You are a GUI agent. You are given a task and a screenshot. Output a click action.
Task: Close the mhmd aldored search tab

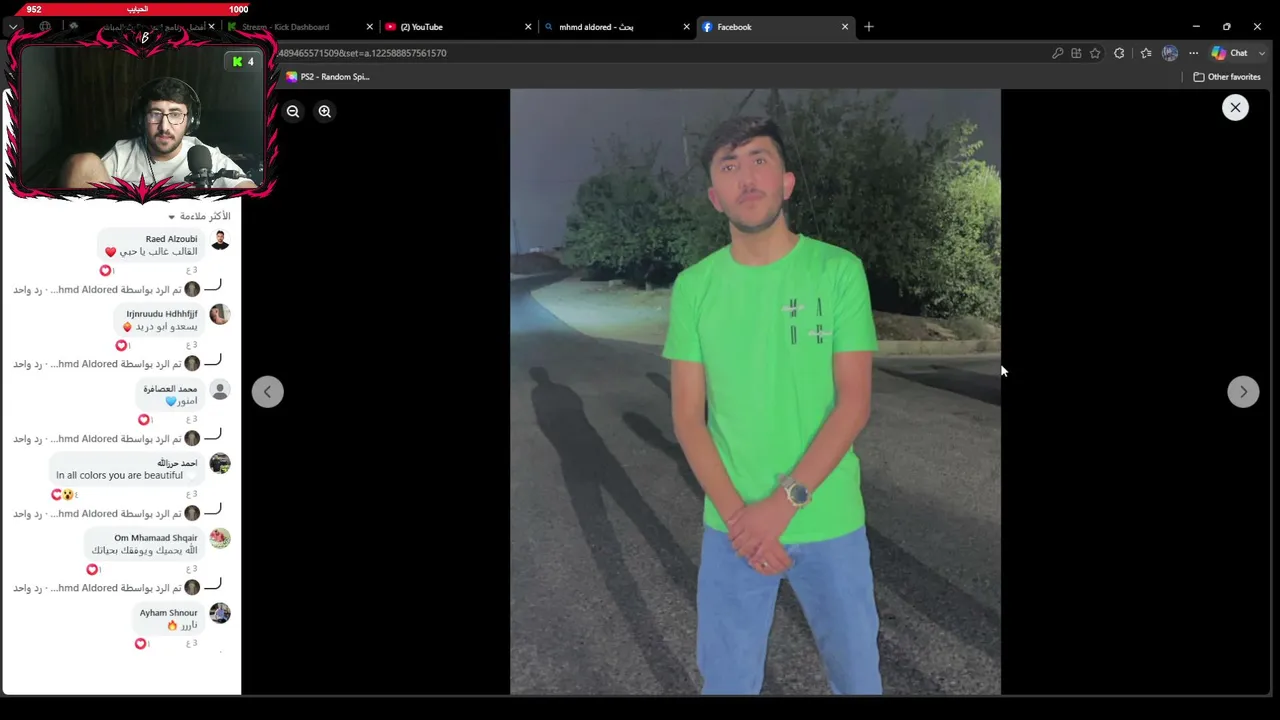pyautogui.click(x=686, y=27)
